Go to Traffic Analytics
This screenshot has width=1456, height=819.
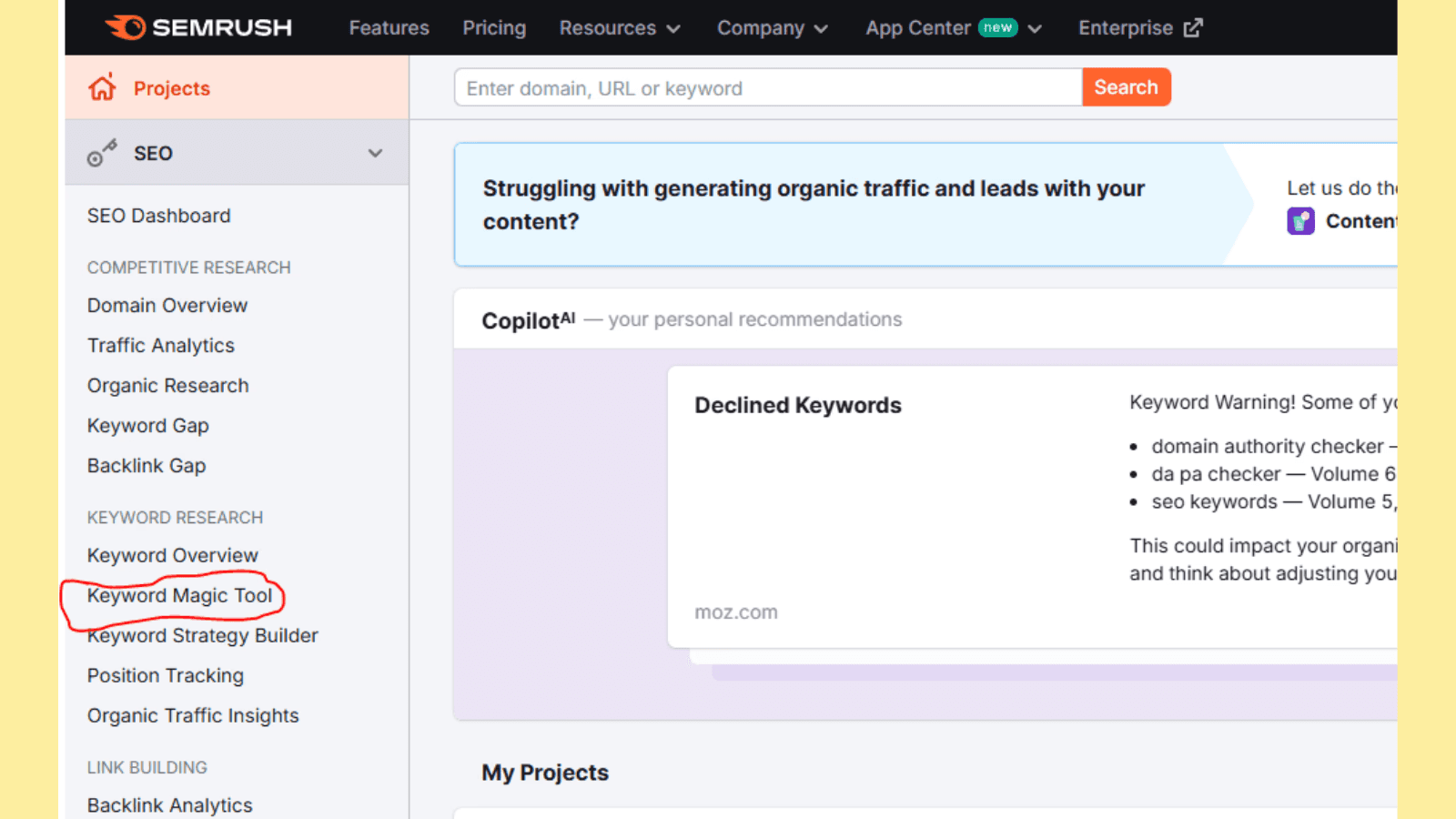click(161, 346)
